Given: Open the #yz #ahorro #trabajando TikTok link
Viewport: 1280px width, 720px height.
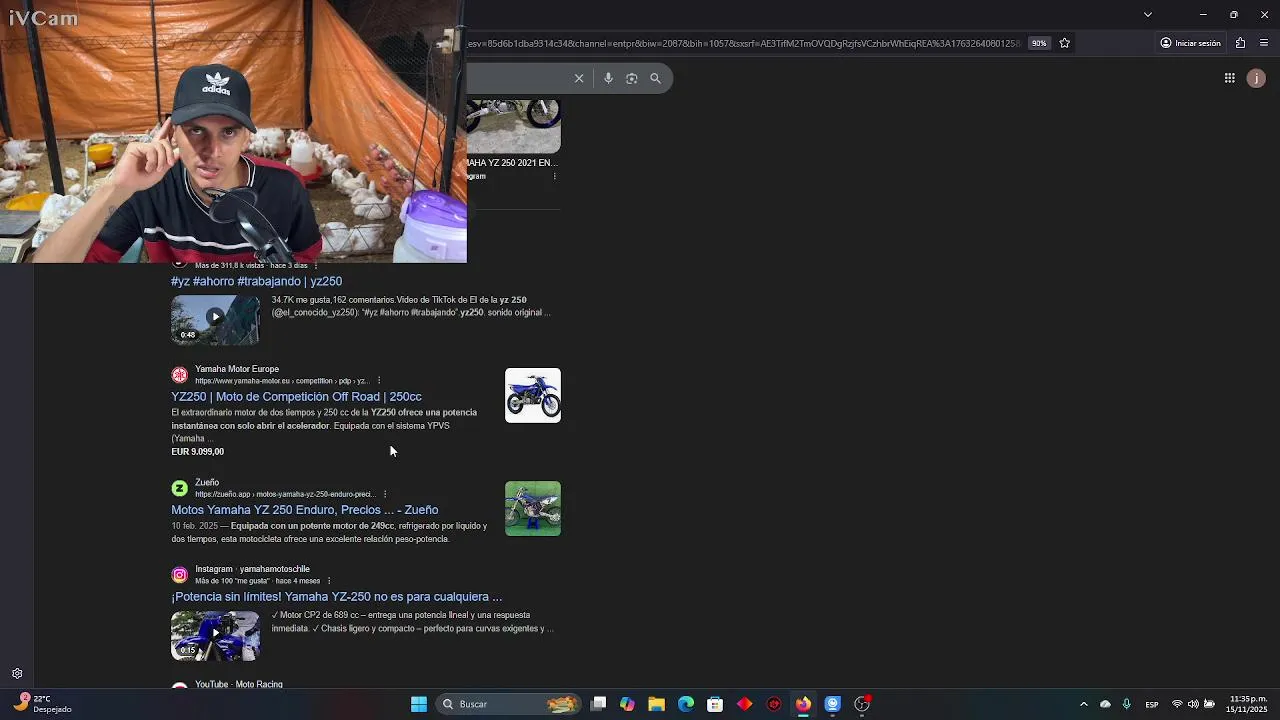Looking at the screenshot, I should 256,281.
